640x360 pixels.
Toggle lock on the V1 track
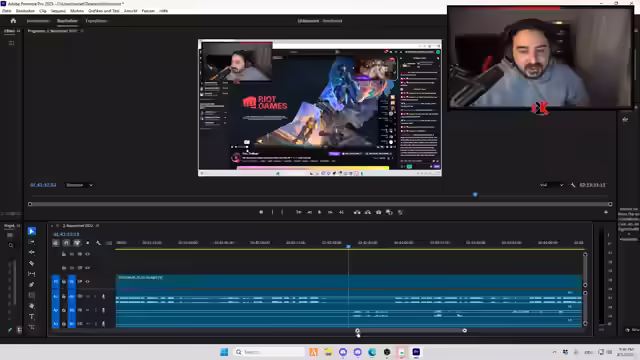point(64,281)
